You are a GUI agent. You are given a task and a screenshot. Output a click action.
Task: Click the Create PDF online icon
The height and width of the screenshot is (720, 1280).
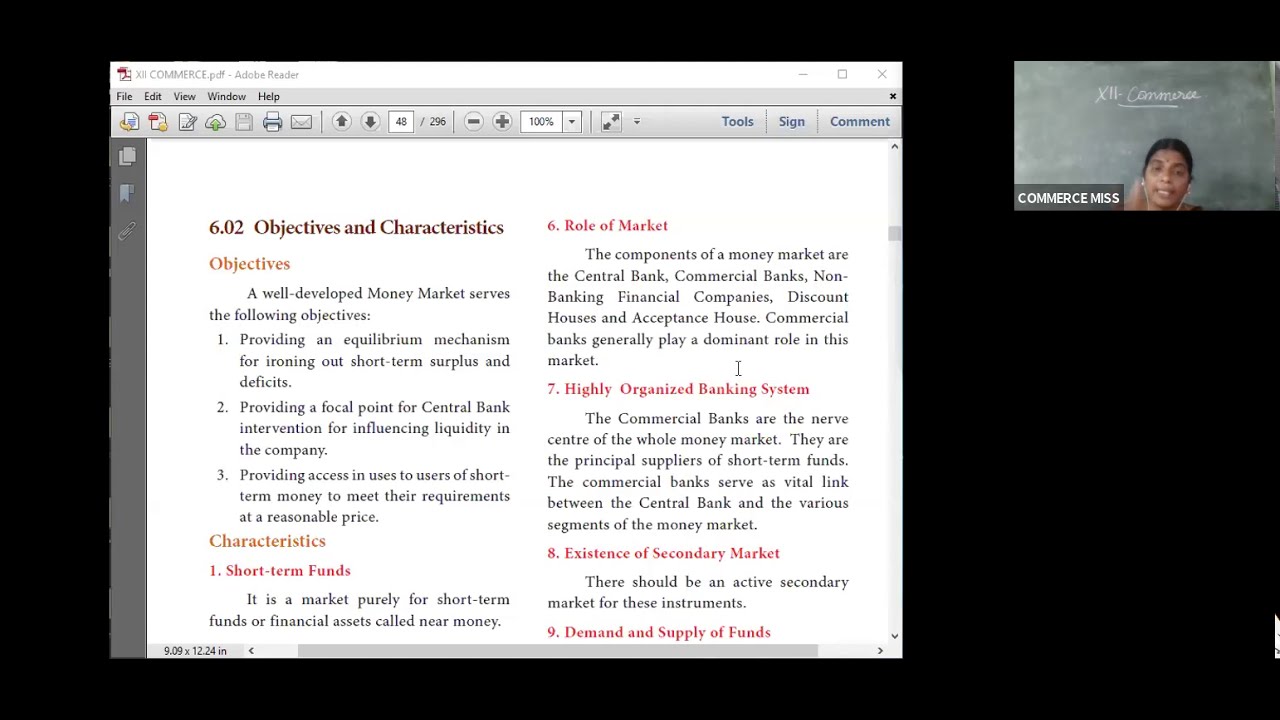[x=158, y=122]
